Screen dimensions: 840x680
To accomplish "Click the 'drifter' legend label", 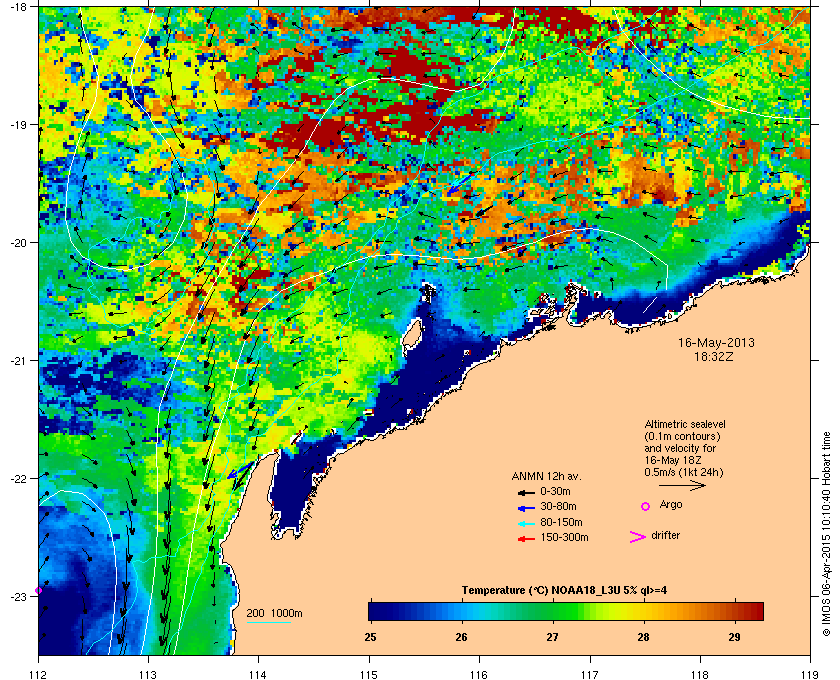I will click(666, 535).
